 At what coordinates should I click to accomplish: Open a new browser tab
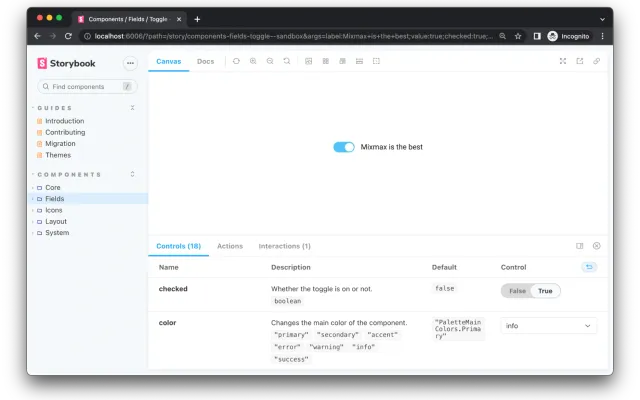(197, 19)
